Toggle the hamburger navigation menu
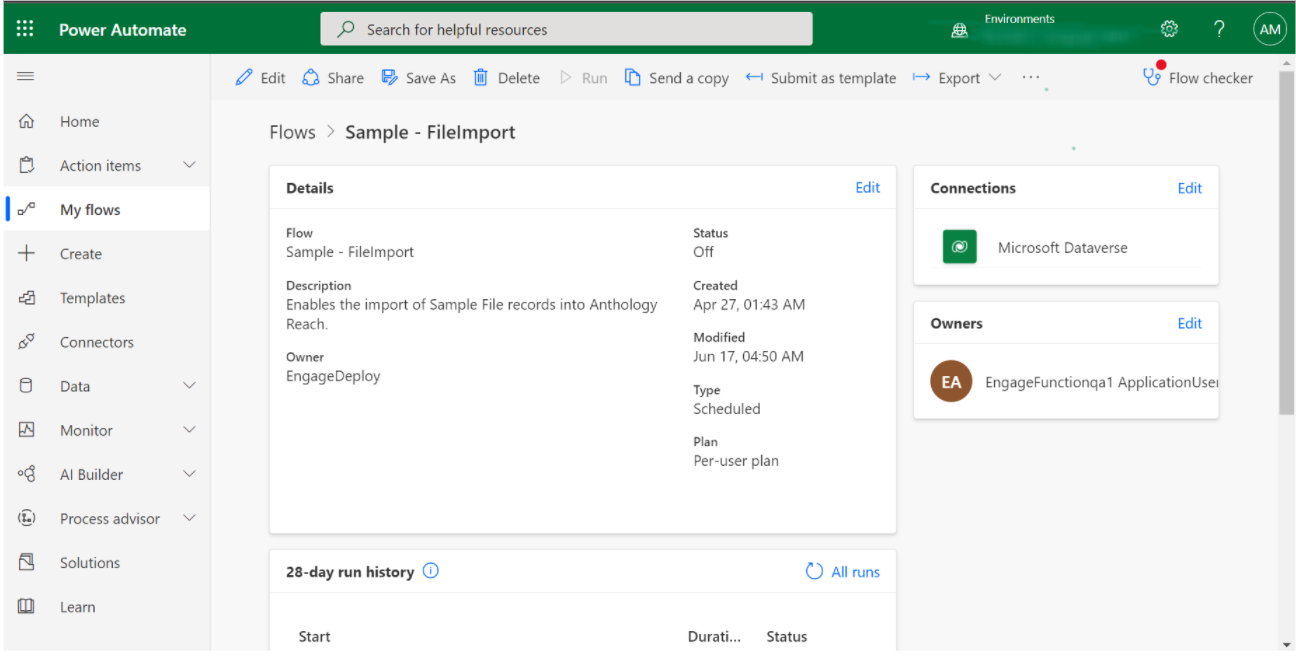 26,76
